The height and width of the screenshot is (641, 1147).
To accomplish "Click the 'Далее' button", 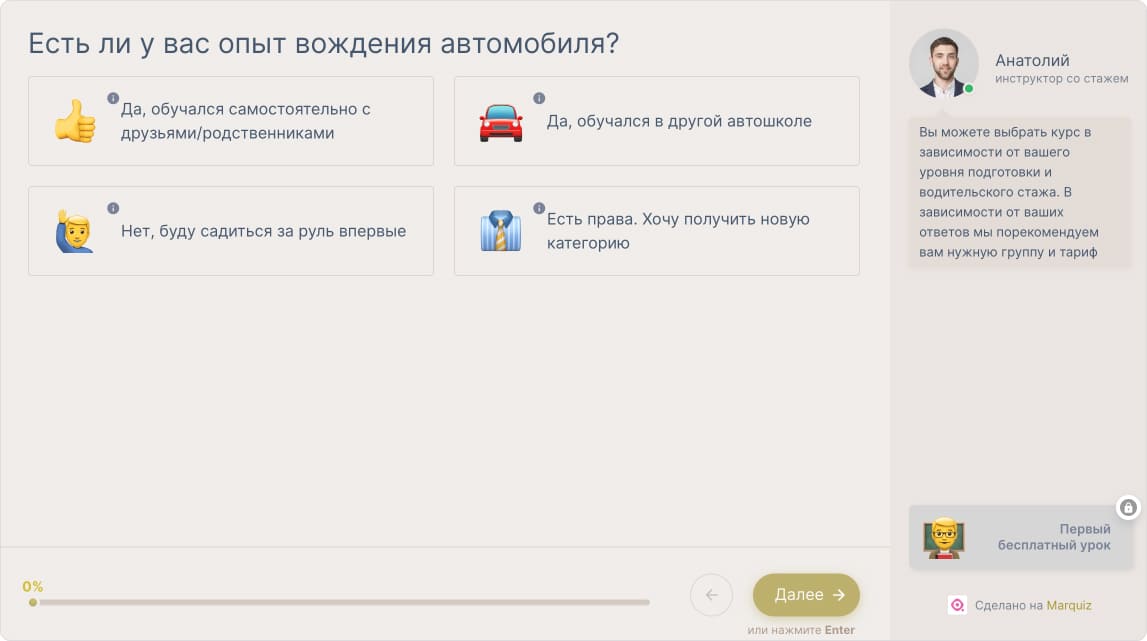I will (x=806, y=594).
